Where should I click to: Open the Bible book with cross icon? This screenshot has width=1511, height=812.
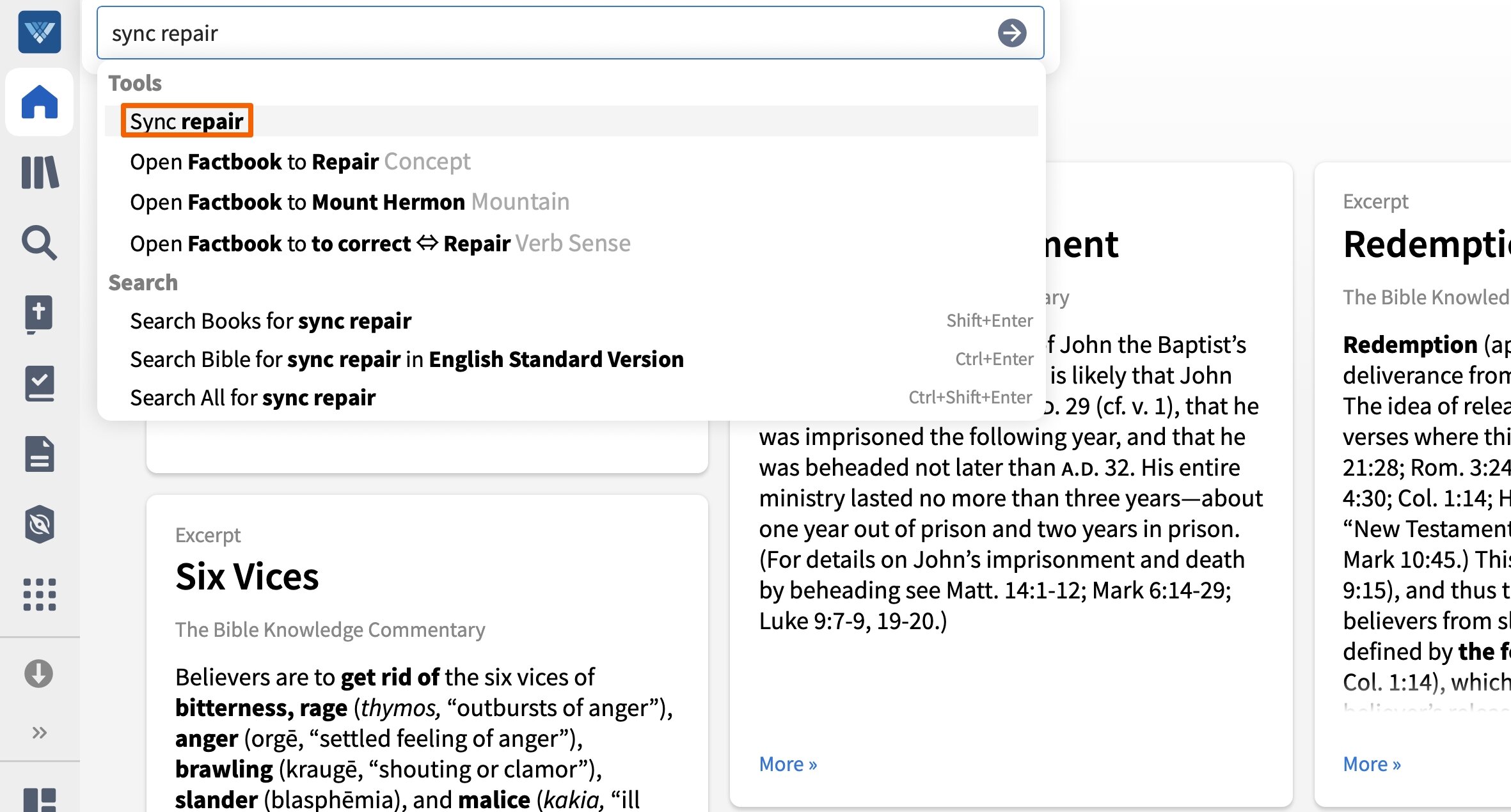tap(40, 313)
